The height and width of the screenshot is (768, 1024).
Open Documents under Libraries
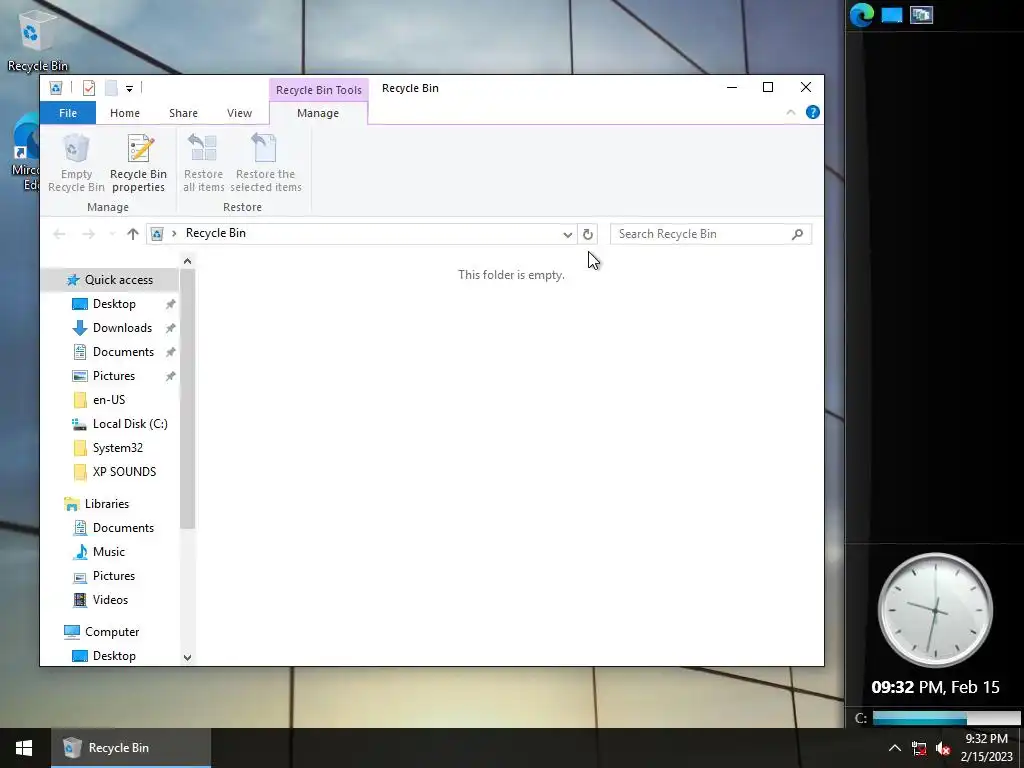pos(123,528)
